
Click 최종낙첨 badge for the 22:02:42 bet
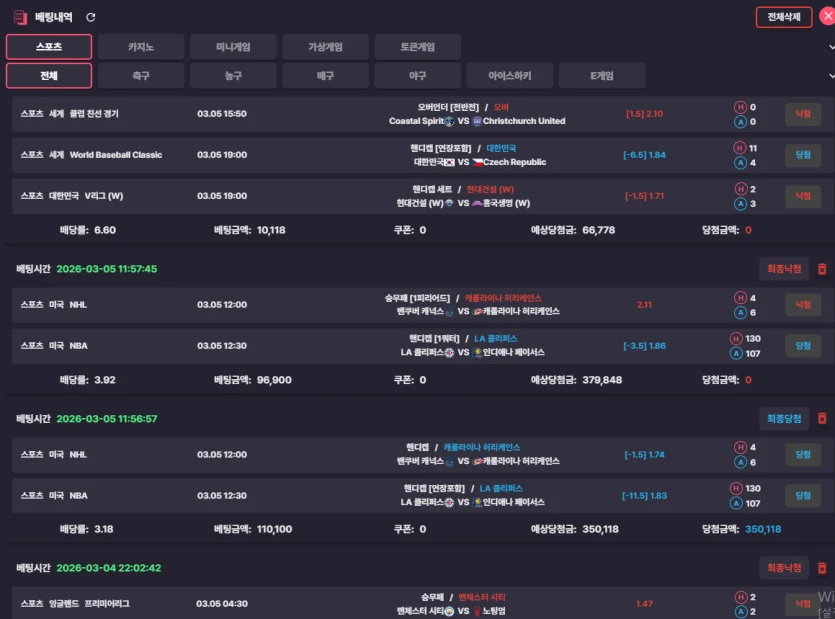pos(784,568)
